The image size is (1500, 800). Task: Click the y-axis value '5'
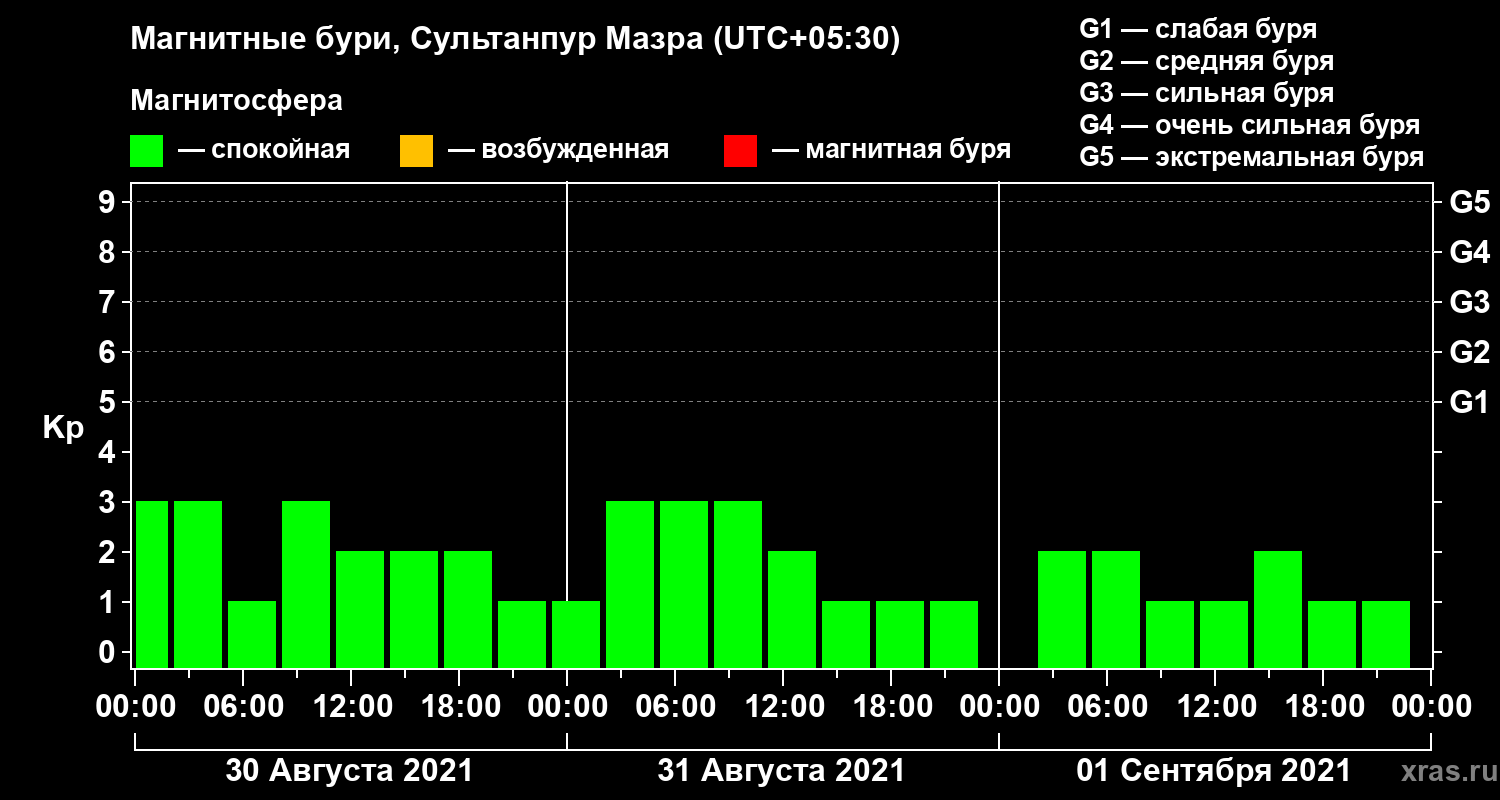point(109,403)
